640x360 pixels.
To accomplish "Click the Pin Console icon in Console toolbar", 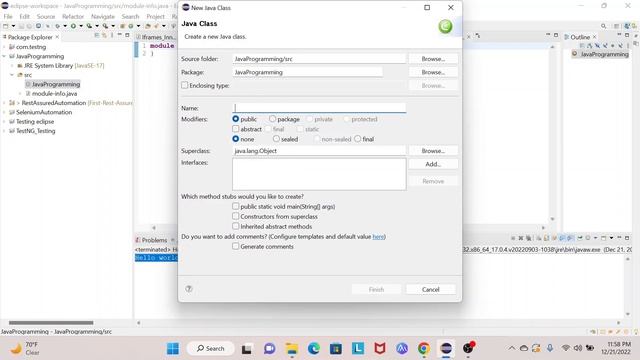I will (x=580, y=238).
